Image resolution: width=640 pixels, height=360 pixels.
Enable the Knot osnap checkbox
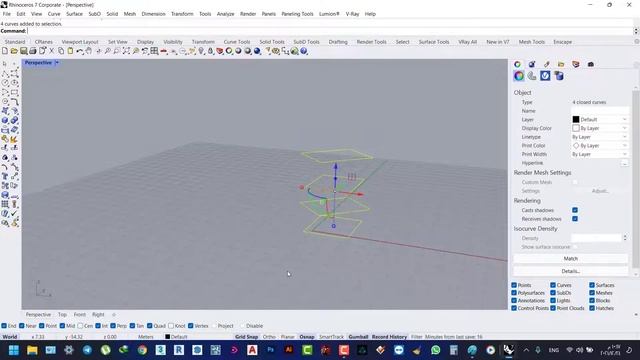(x=171, y=326)
